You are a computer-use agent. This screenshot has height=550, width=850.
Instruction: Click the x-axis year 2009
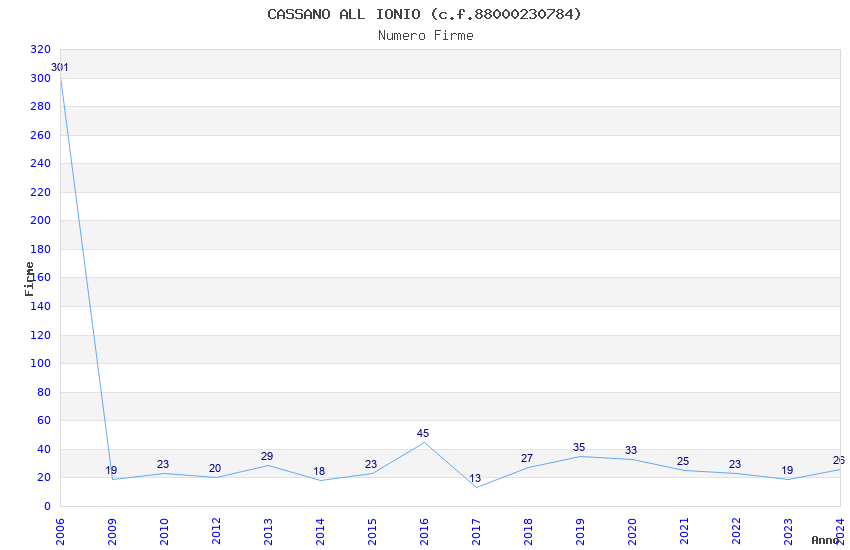click(112, 532)
